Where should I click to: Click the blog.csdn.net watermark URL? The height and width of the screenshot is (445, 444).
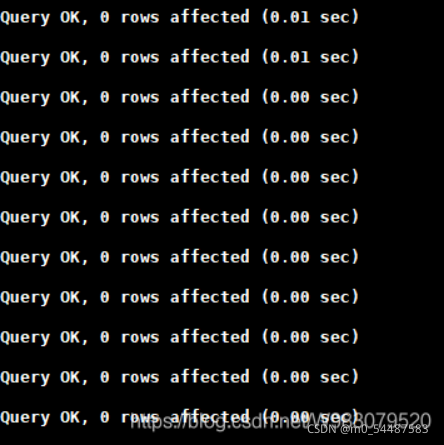tap(281, 422)
